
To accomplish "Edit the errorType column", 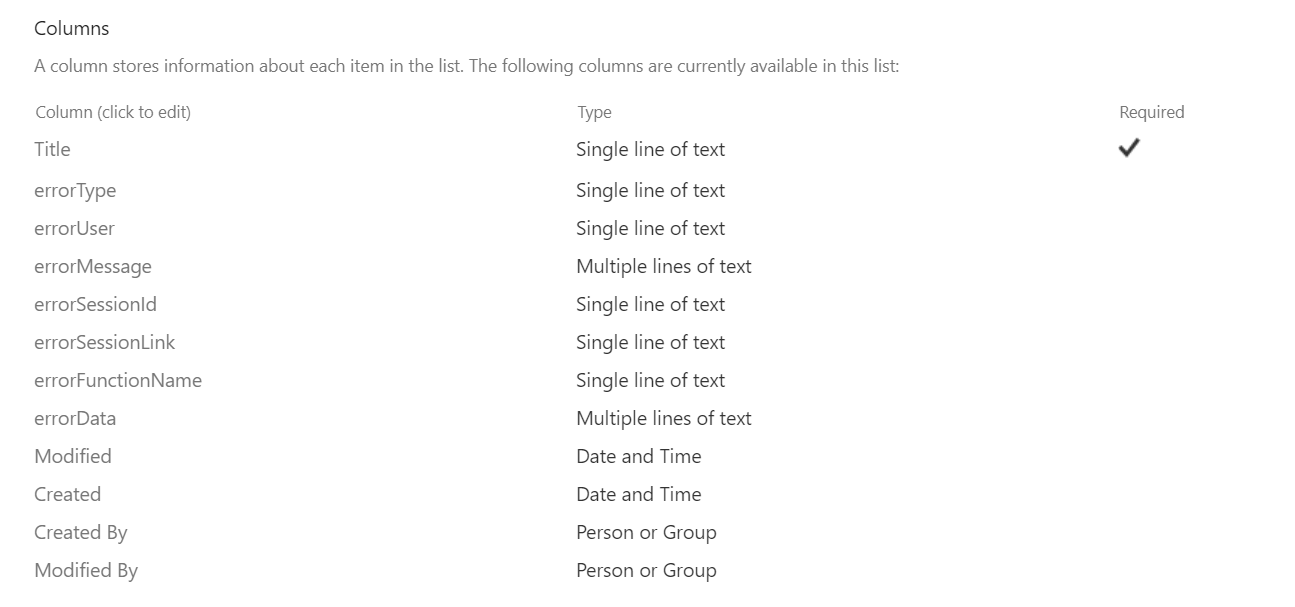I will [75, 190].
